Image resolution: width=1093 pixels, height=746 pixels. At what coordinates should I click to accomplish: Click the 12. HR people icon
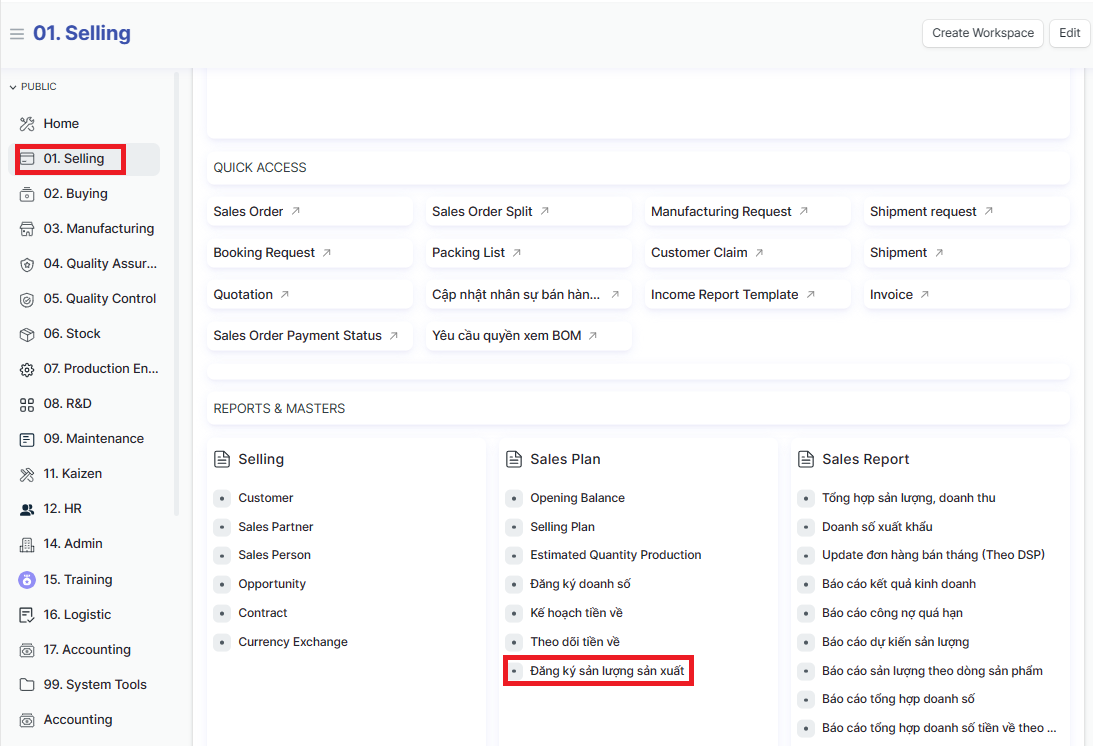click(27, 509)
